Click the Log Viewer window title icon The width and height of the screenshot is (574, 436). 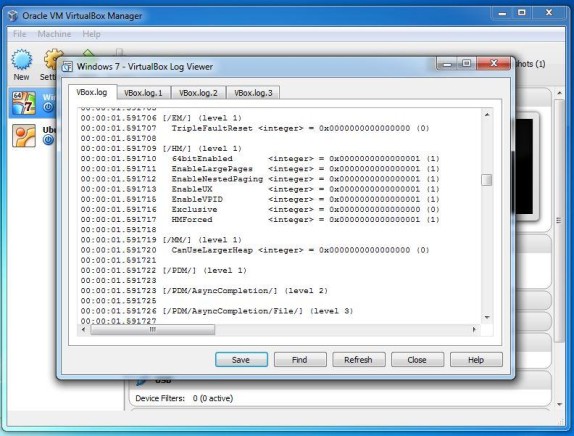[67, 67]
